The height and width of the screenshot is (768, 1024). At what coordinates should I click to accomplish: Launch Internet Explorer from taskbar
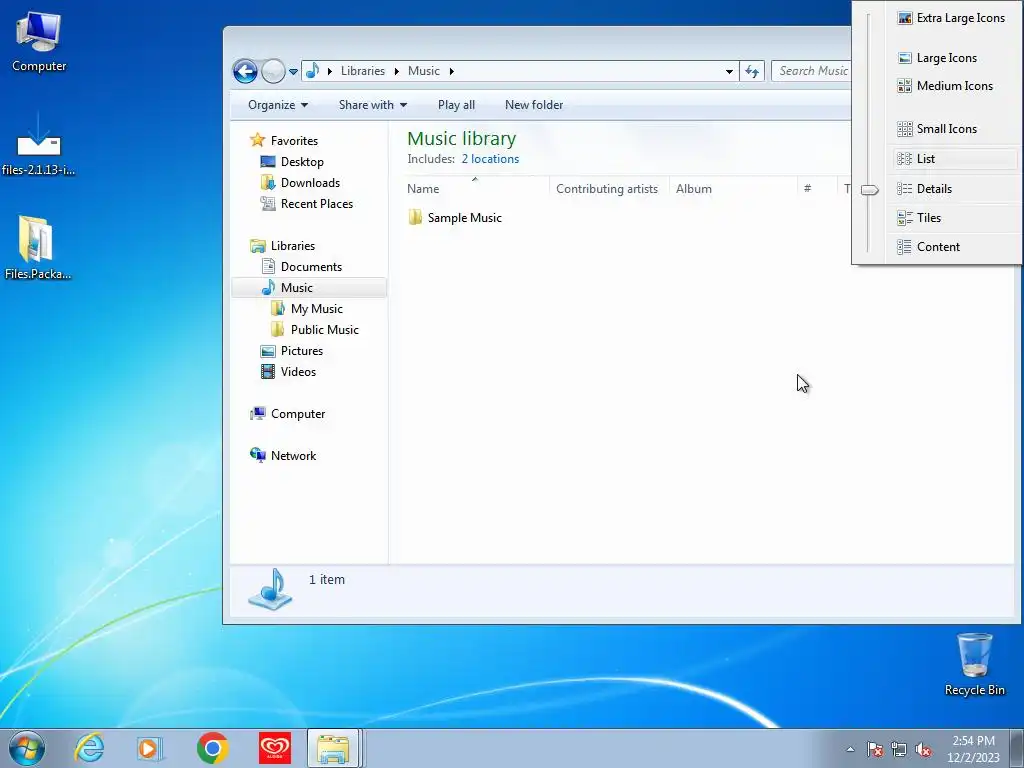89,748
